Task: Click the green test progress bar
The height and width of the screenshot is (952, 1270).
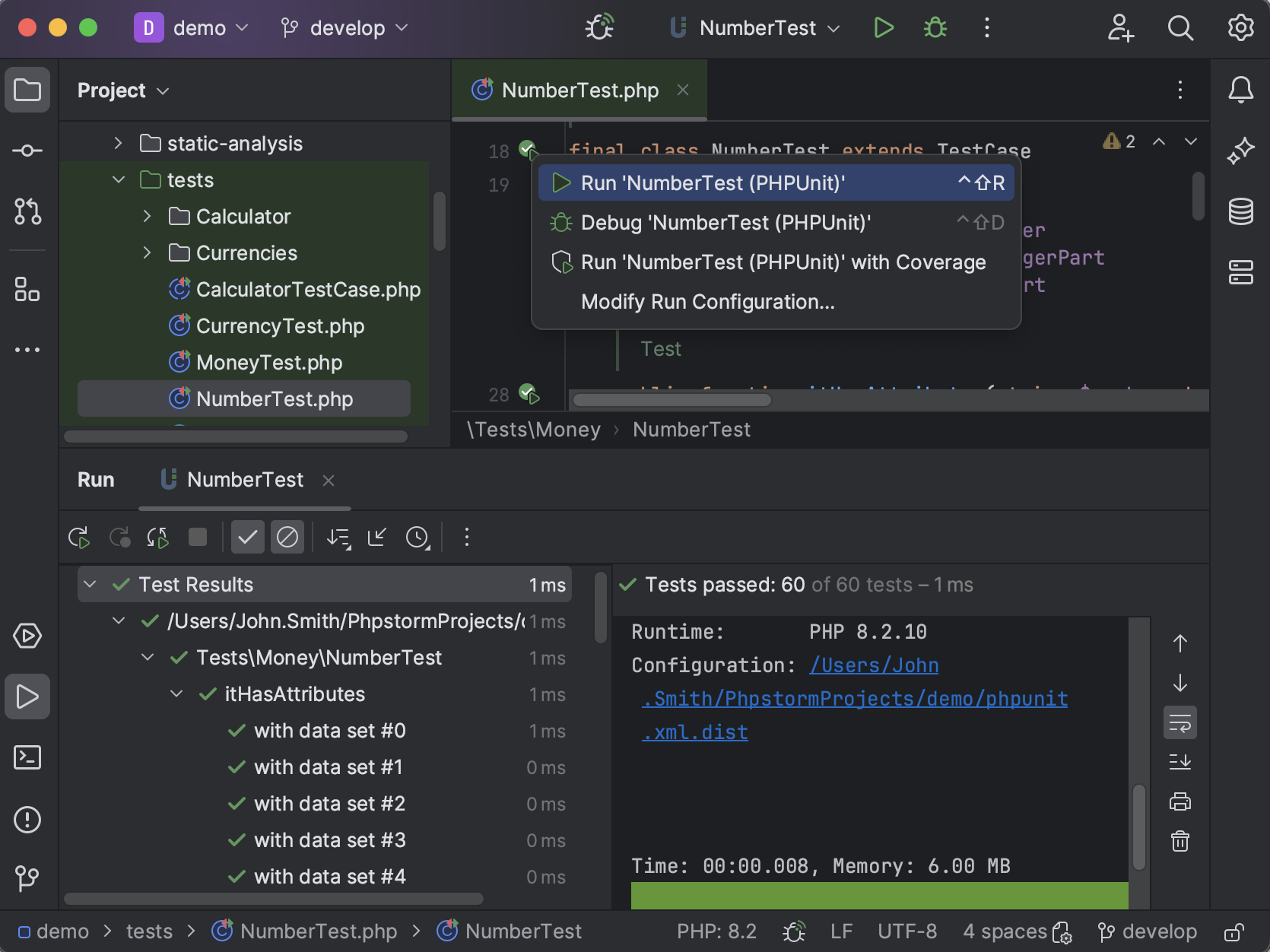Action: (878, 896)
